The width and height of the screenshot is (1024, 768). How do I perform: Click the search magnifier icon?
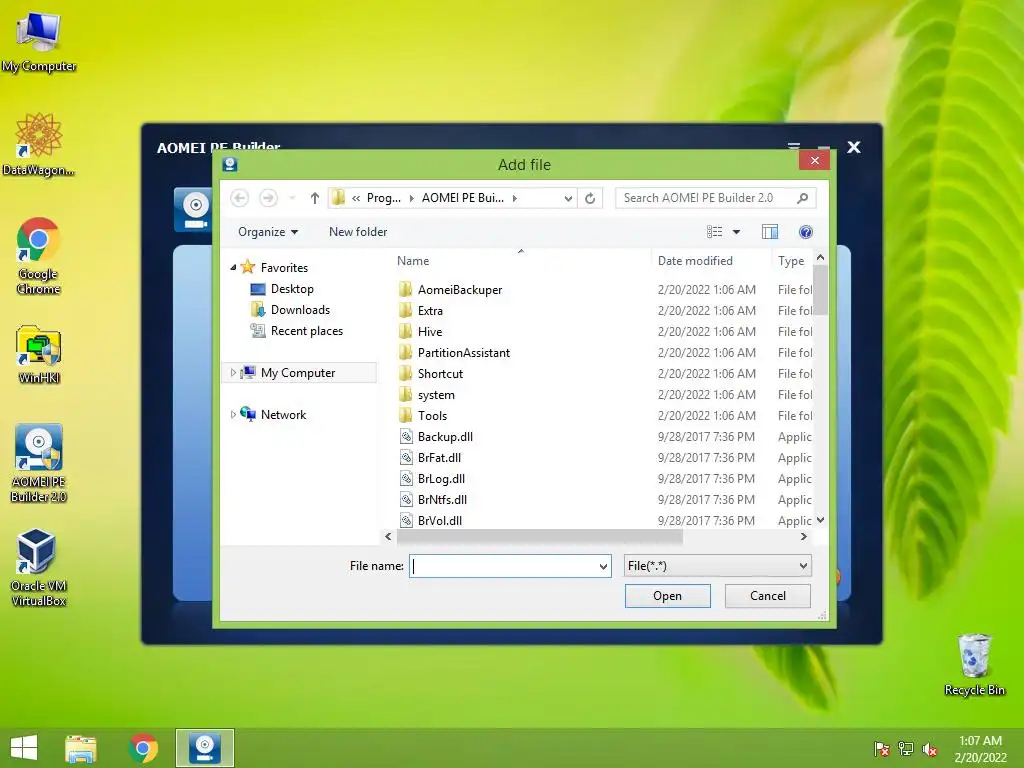click(803, 198)
